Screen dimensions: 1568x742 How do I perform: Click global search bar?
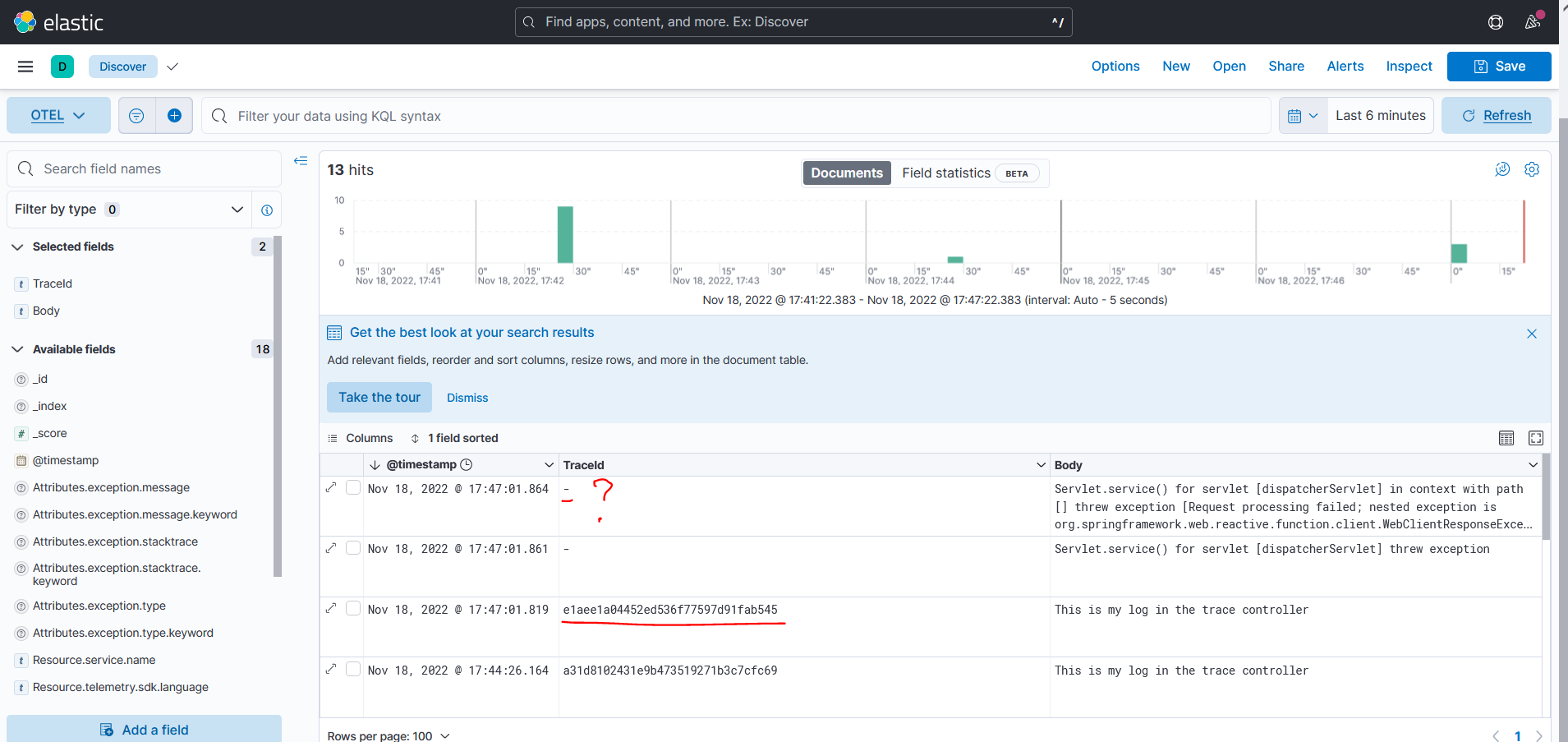point(793,22)
